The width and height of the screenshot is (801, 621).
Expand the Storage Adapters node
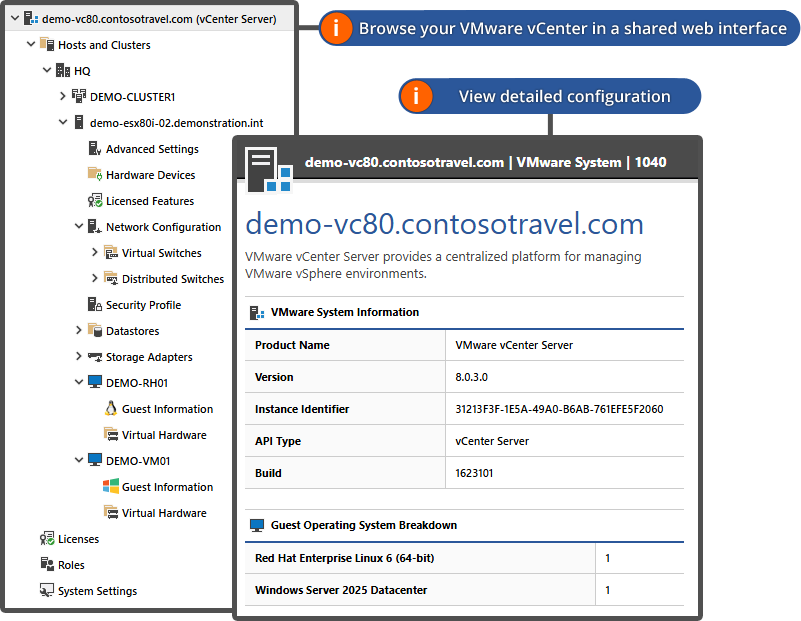(79, 356)
